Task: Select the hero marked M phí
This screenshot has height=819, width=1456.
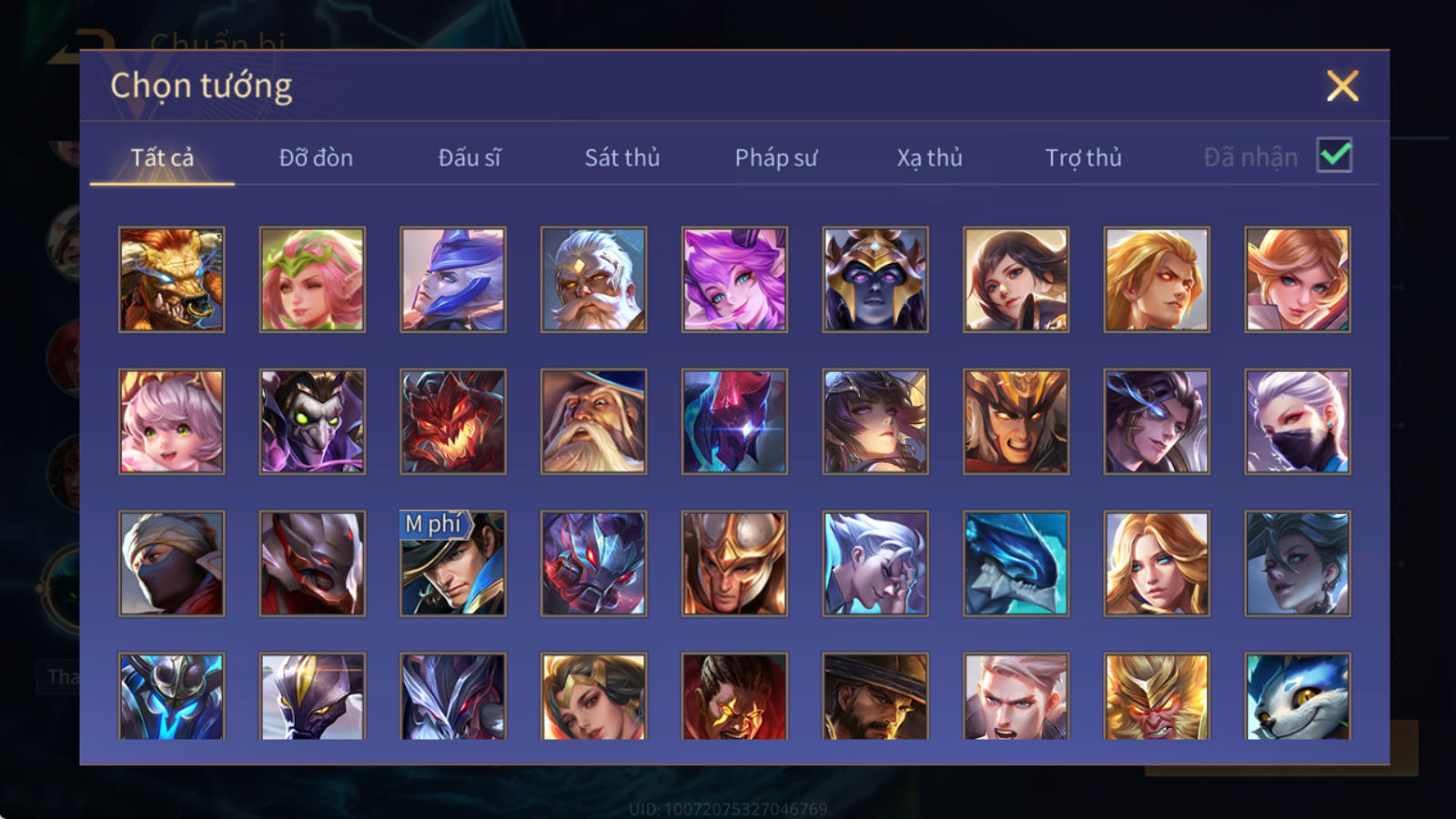Action: (452, 563)
